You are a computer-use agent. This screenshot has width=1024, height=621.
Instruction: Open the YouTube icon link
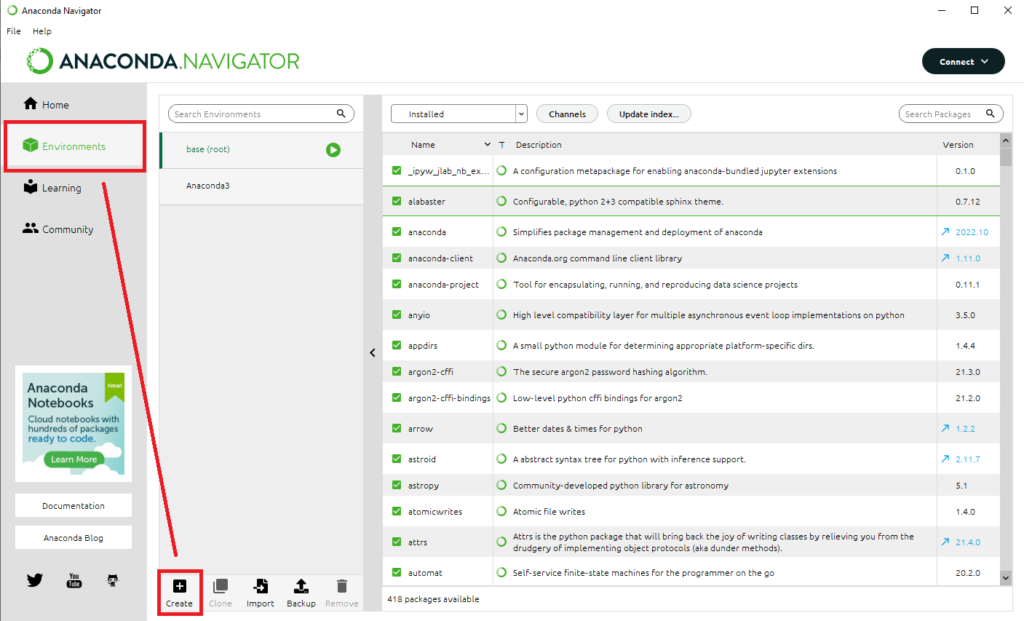74,580
